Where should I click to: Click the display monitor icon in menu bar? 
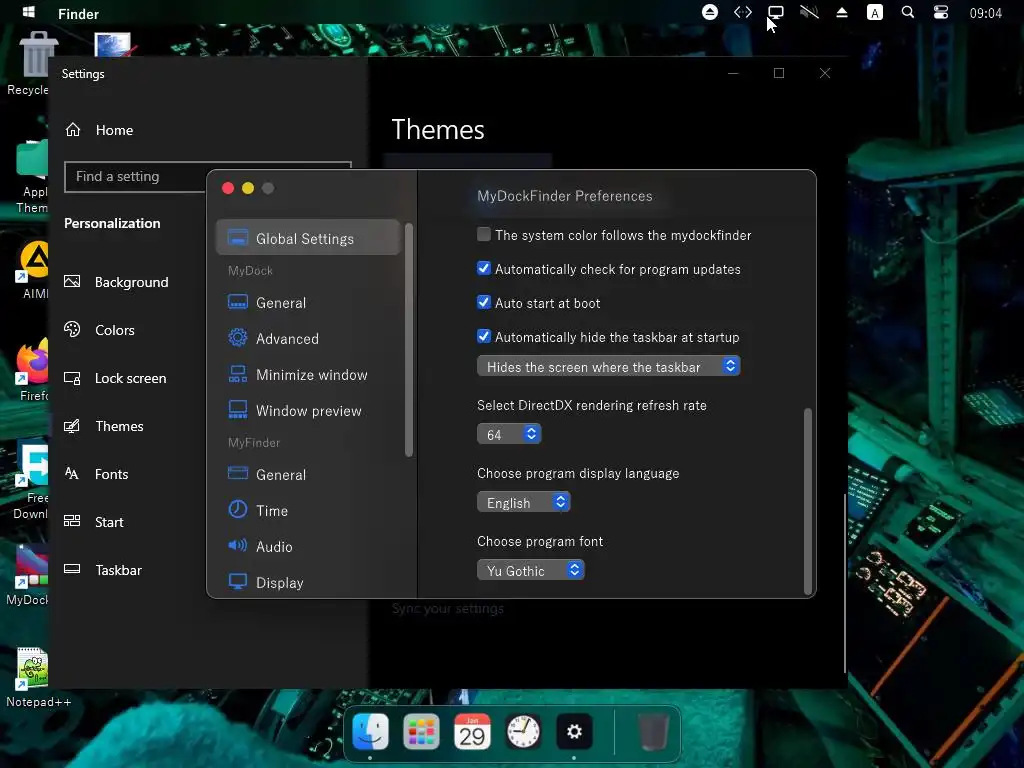click(x=775, y=12)
